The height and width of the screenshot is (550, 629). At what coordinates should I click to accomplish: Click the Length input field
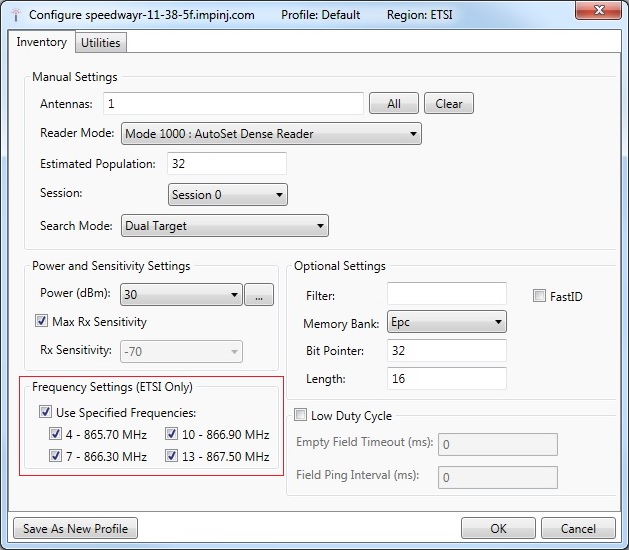447,378
